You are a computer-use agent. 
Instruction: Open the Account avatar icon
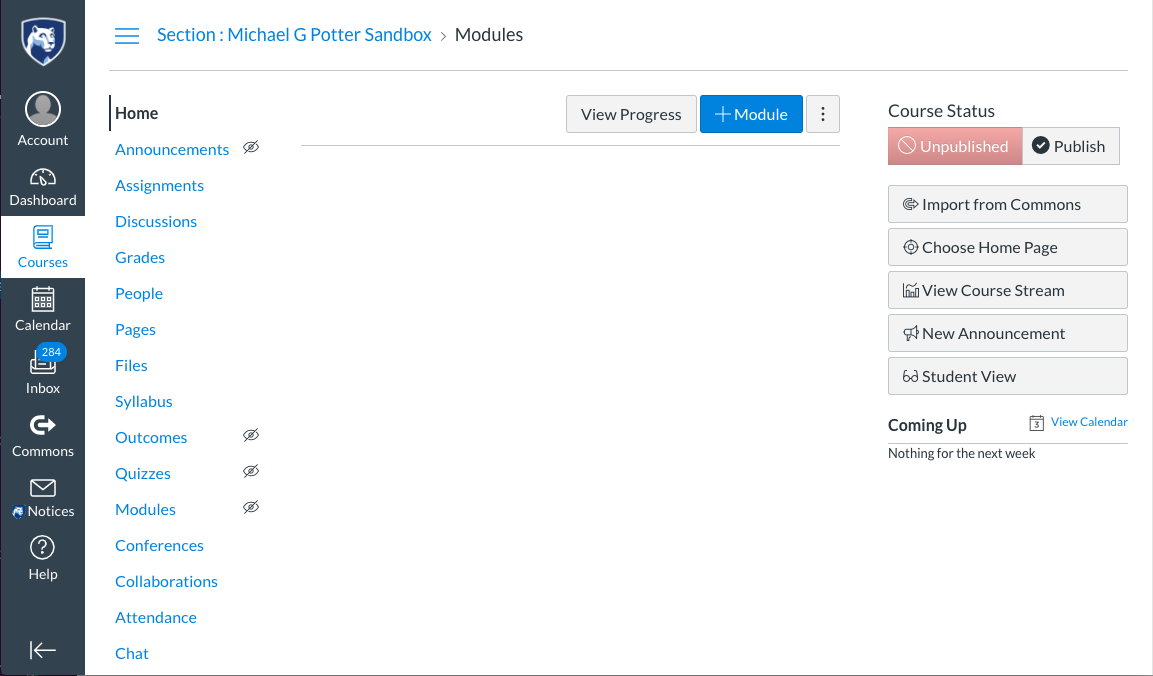[43, 110]
